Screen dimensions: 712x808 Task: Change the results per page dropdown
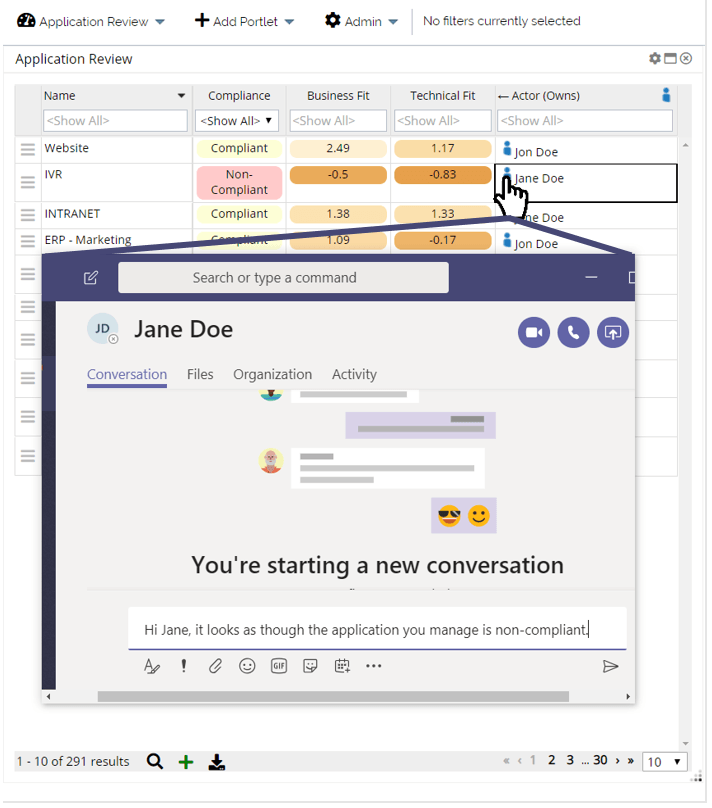click(x=664, y=762)
